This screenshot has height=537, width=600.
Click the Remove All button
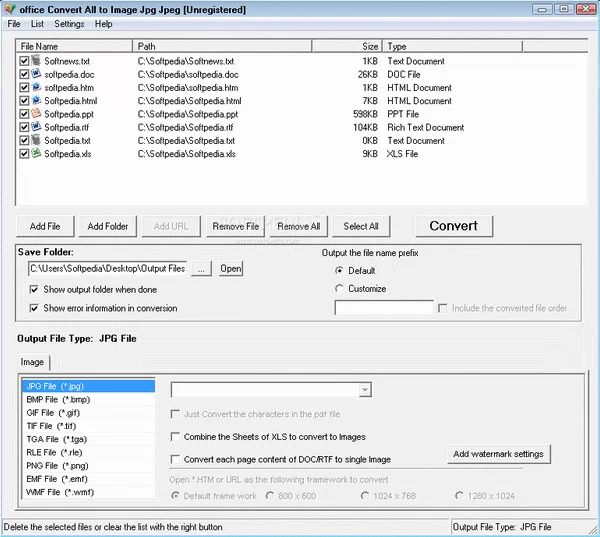298,226
